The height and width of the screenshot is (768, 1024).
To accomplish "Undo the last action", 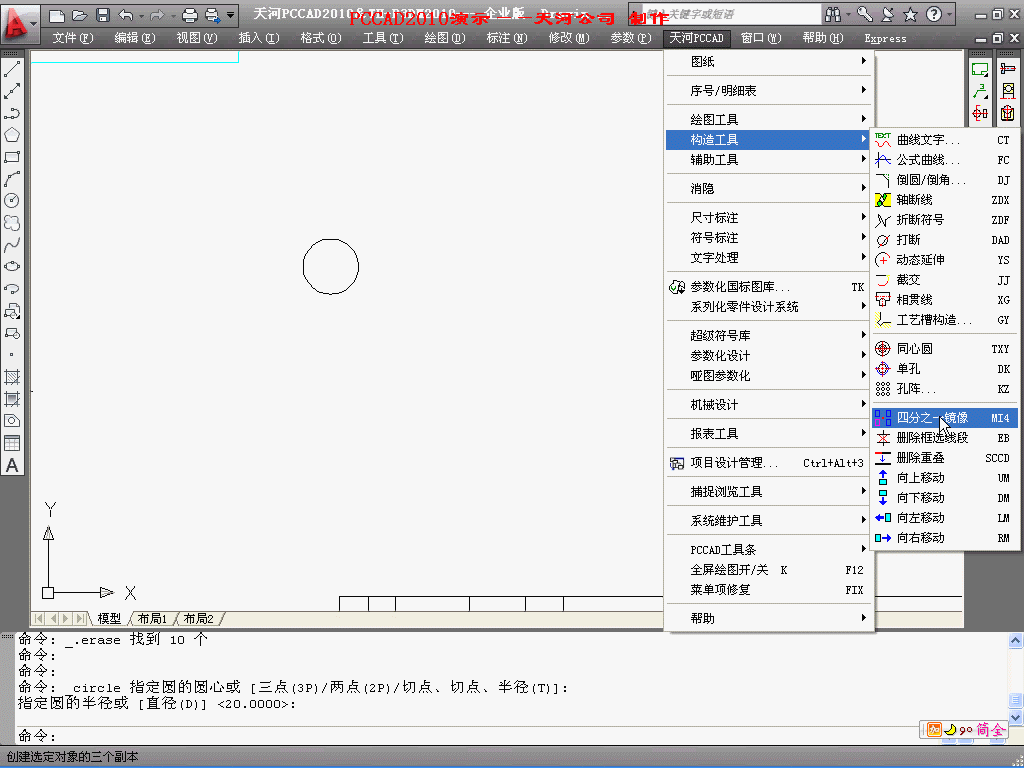I will point(126,15).
